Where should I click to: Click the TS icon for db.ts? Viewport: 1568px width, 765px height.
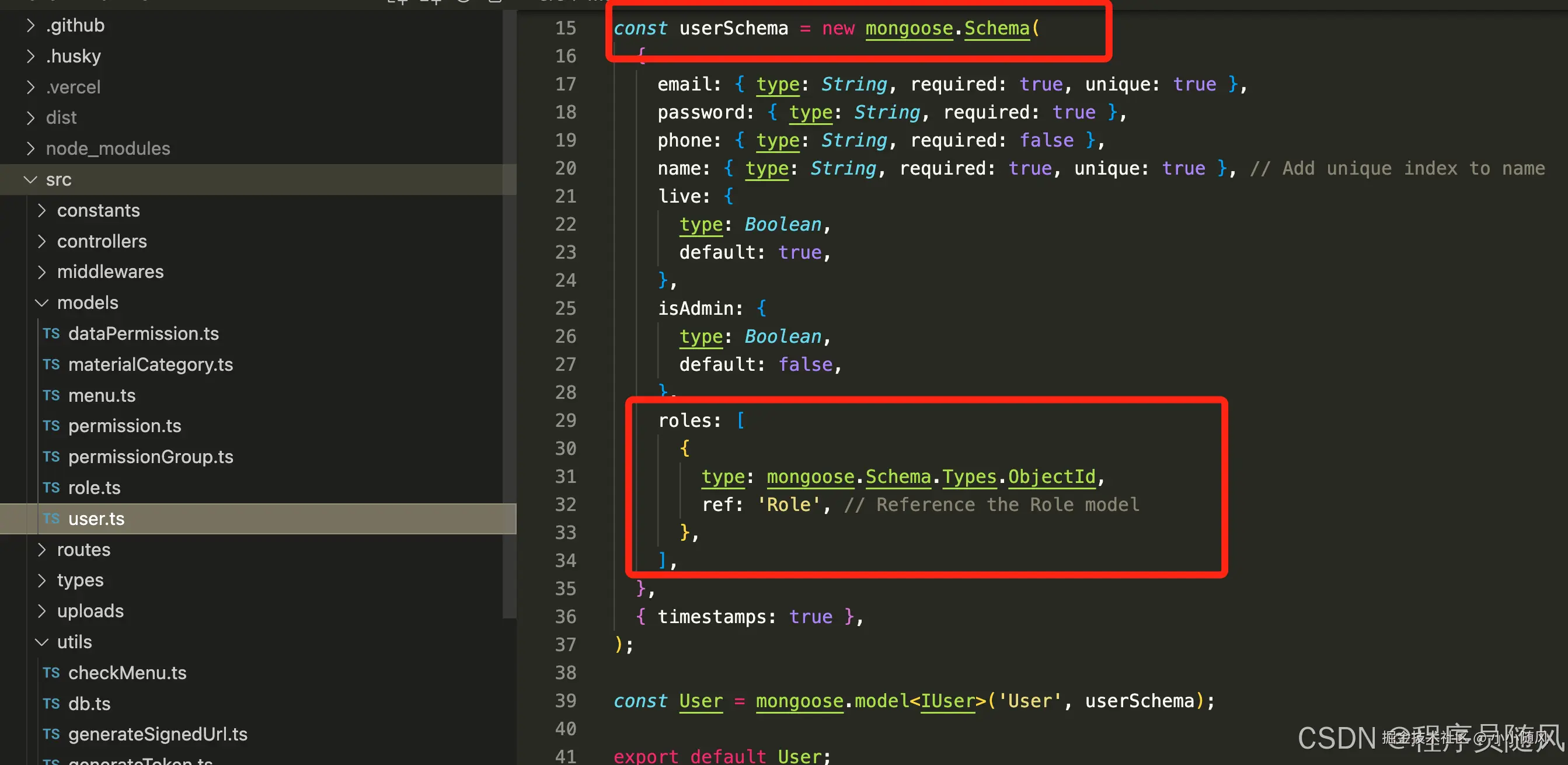click(x=51, y=704)
